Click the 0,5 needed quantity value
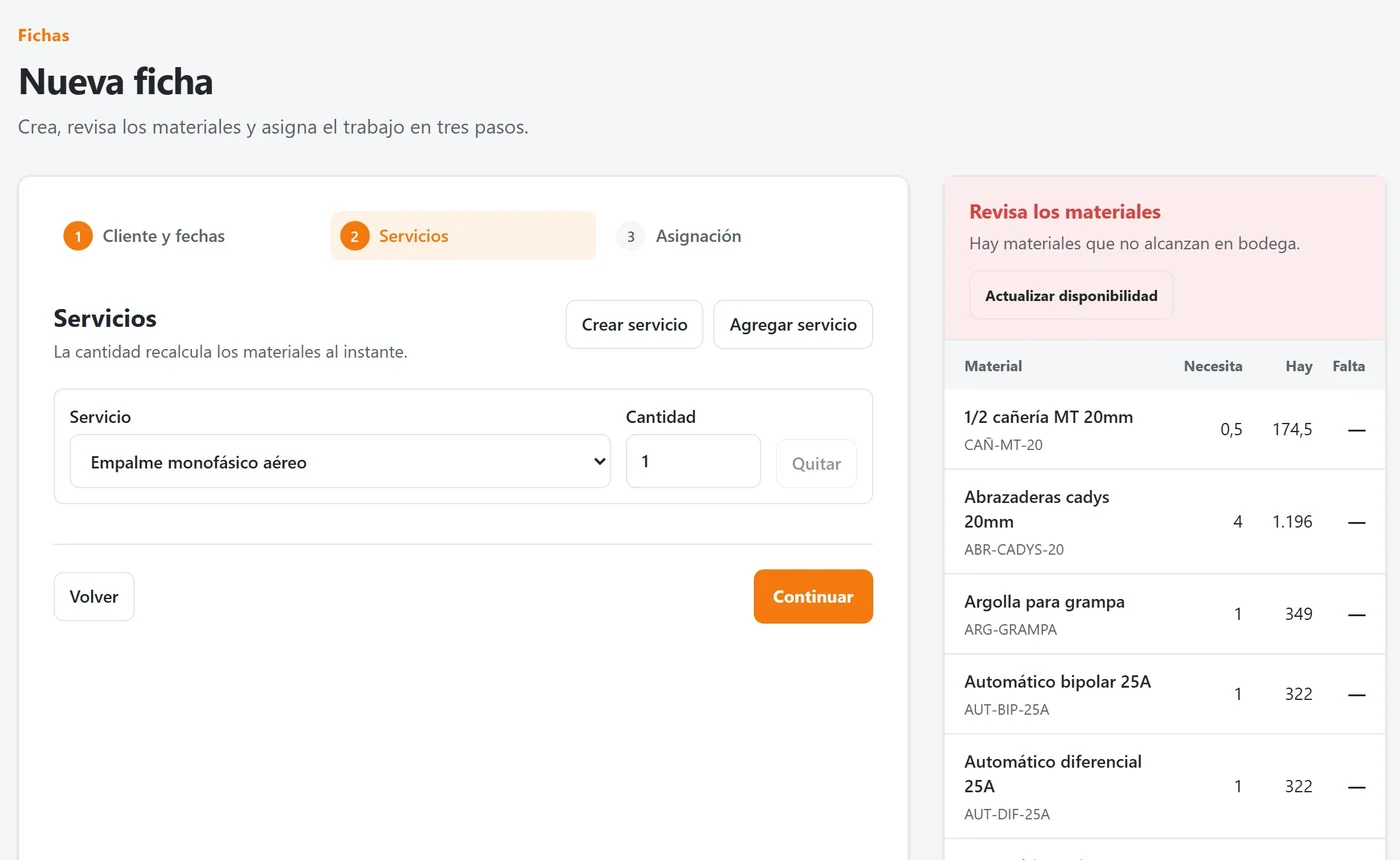 pyautogui.click(x=1231, y=429)
